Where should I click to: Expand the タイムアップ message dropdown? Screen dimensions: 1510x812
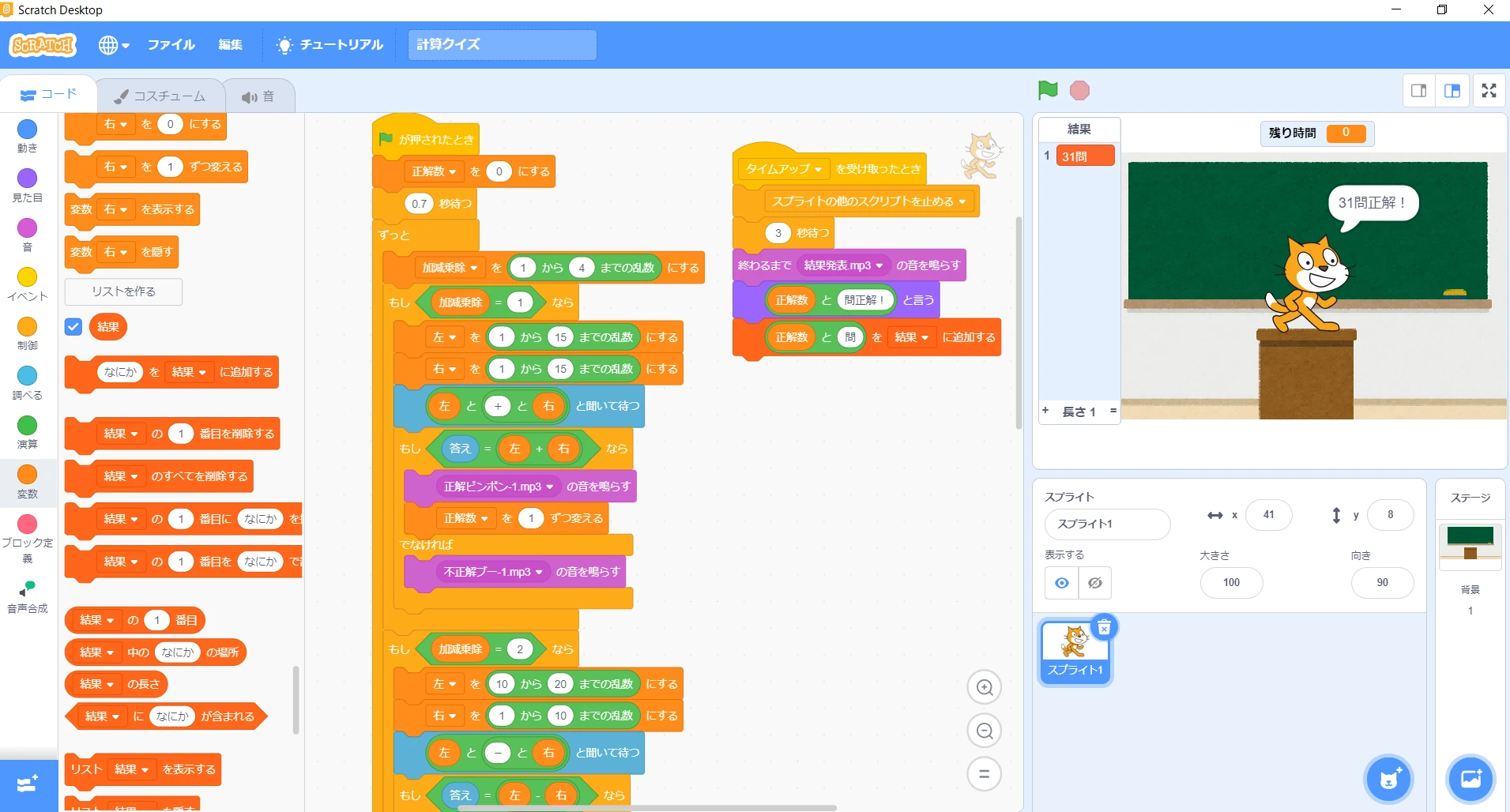(818, 170)
